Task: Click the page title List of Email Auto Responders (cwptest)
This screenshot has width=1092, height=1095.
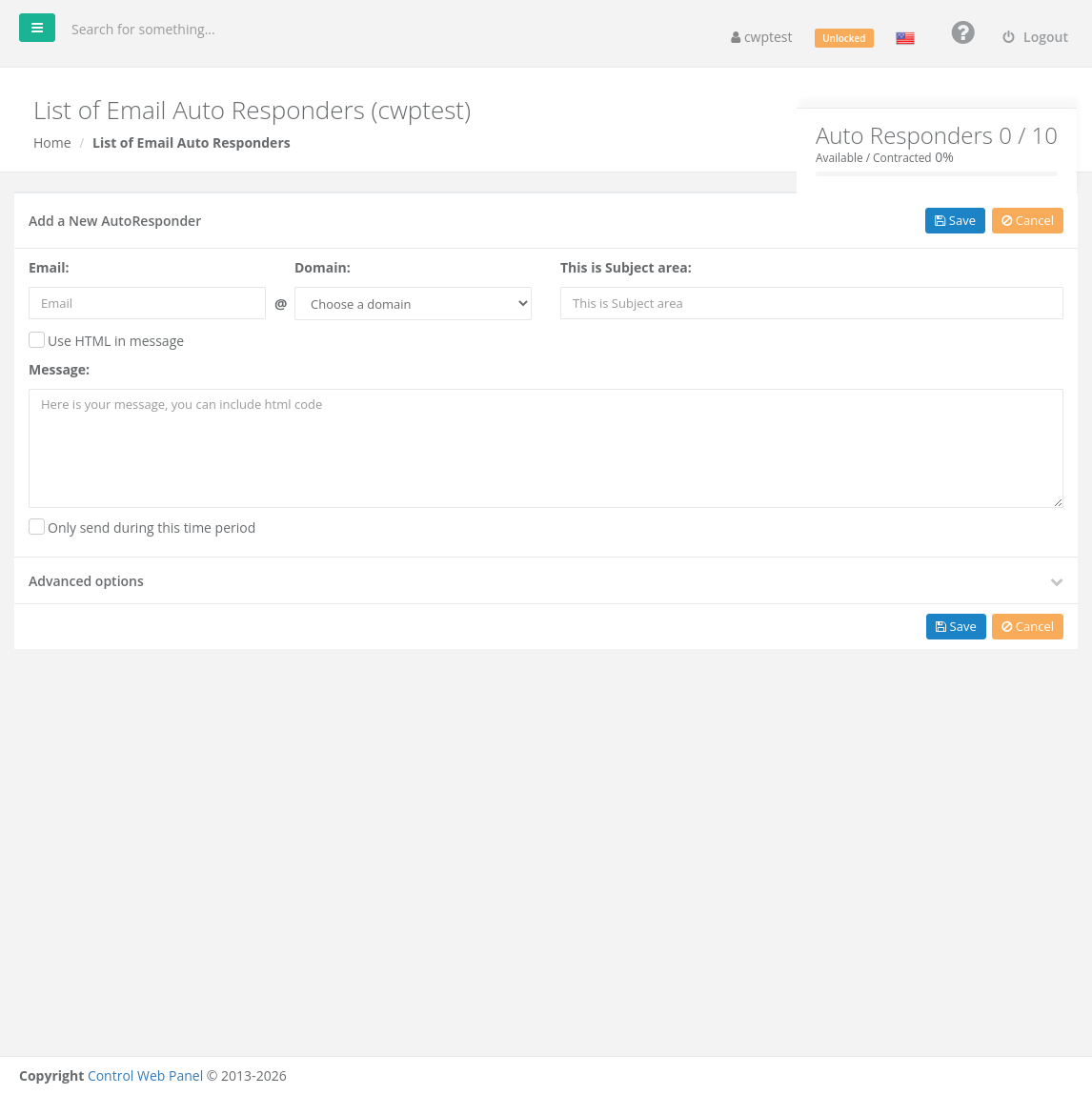Action: pos(253,111)
